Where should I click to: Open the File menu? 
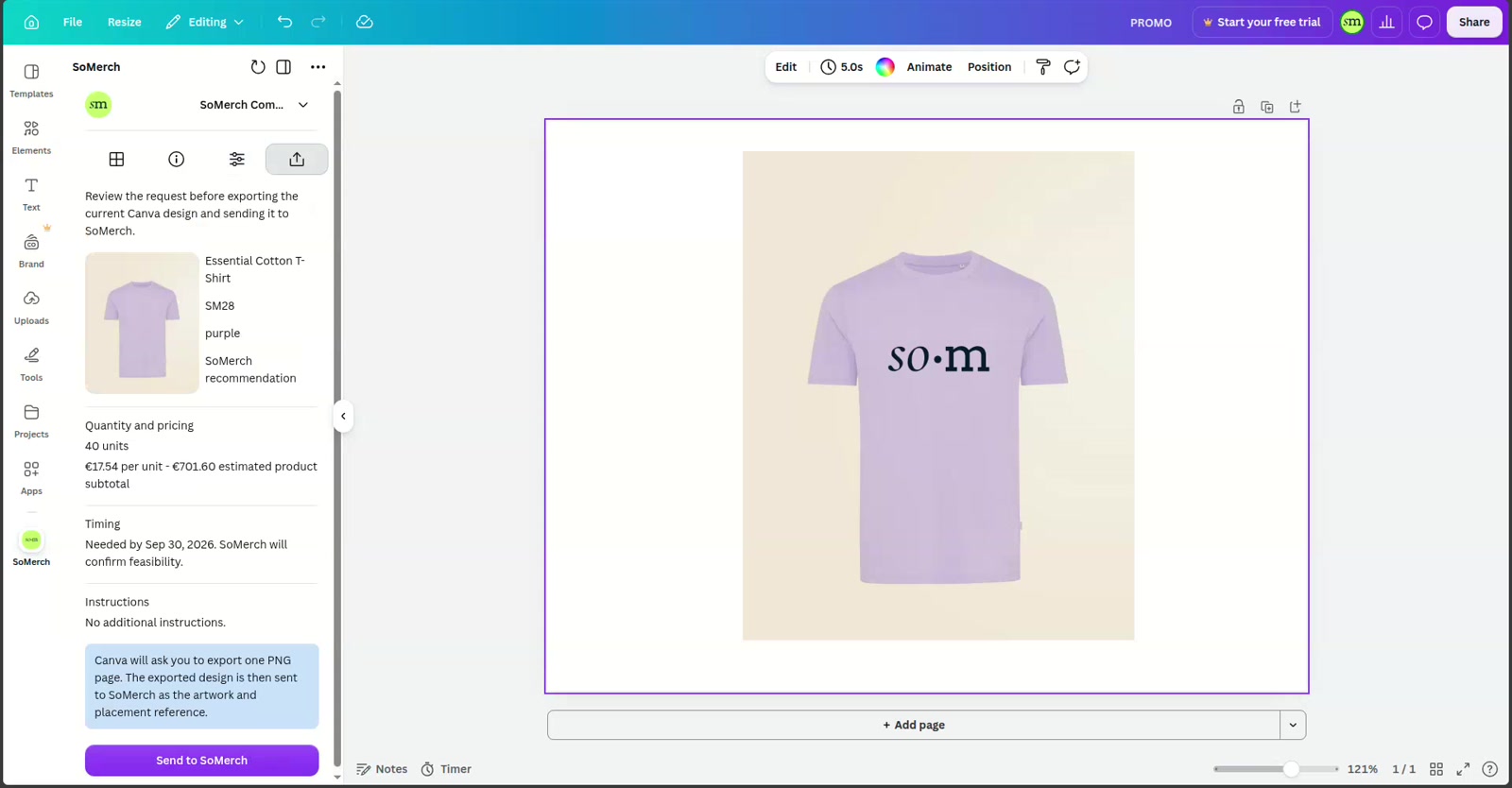coord(73,22)
